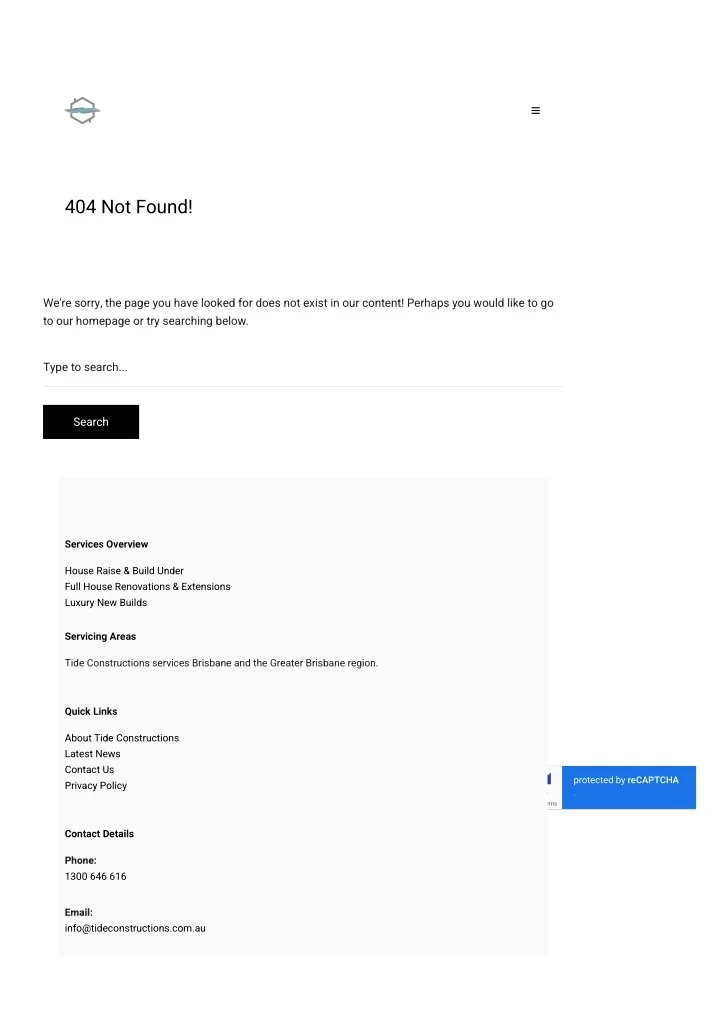
Task: Click the protected by reCAPTCHA label
Action: 625,780
